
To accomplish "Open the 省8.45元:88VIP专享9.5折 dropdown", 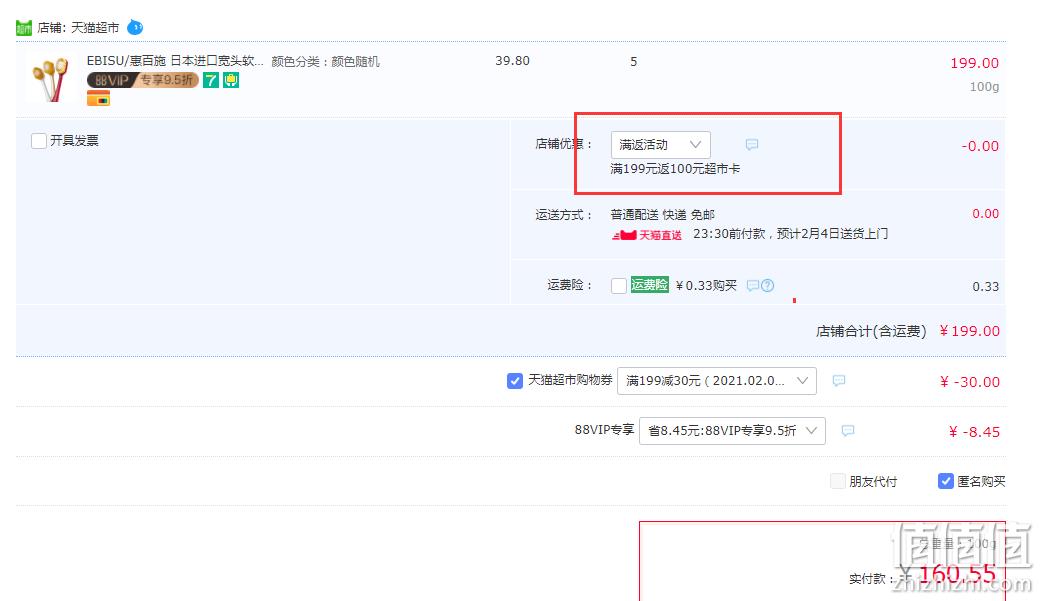I will click(x=732, y=430).
